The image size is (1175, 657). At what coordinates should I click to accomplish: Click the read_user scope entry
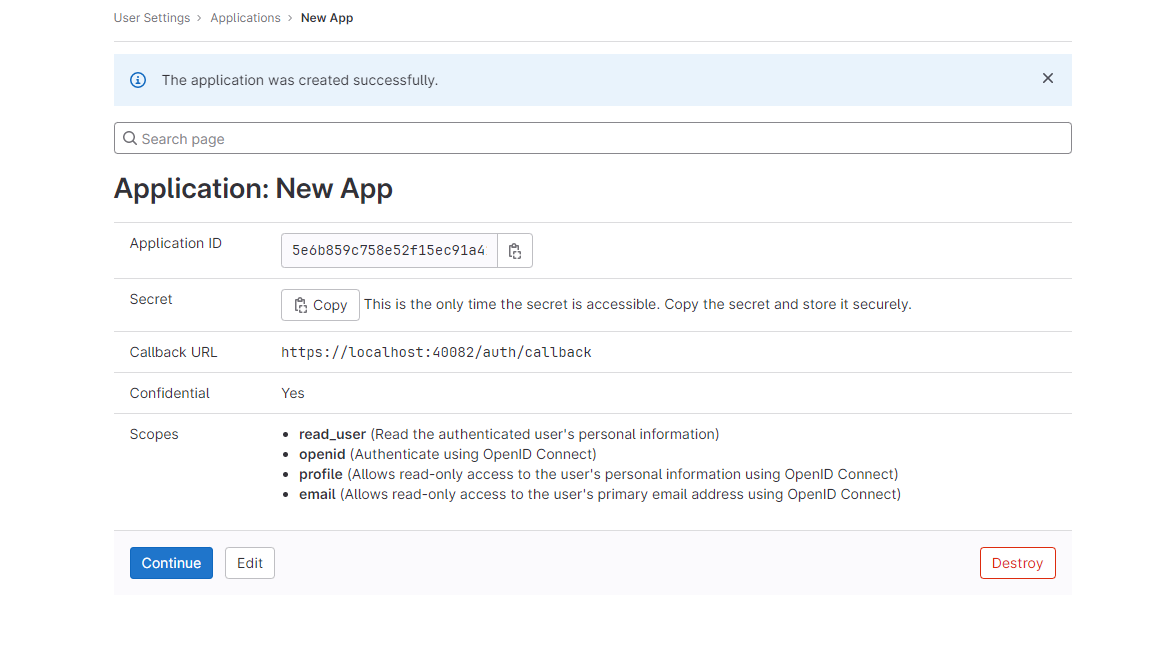[332, 434]
